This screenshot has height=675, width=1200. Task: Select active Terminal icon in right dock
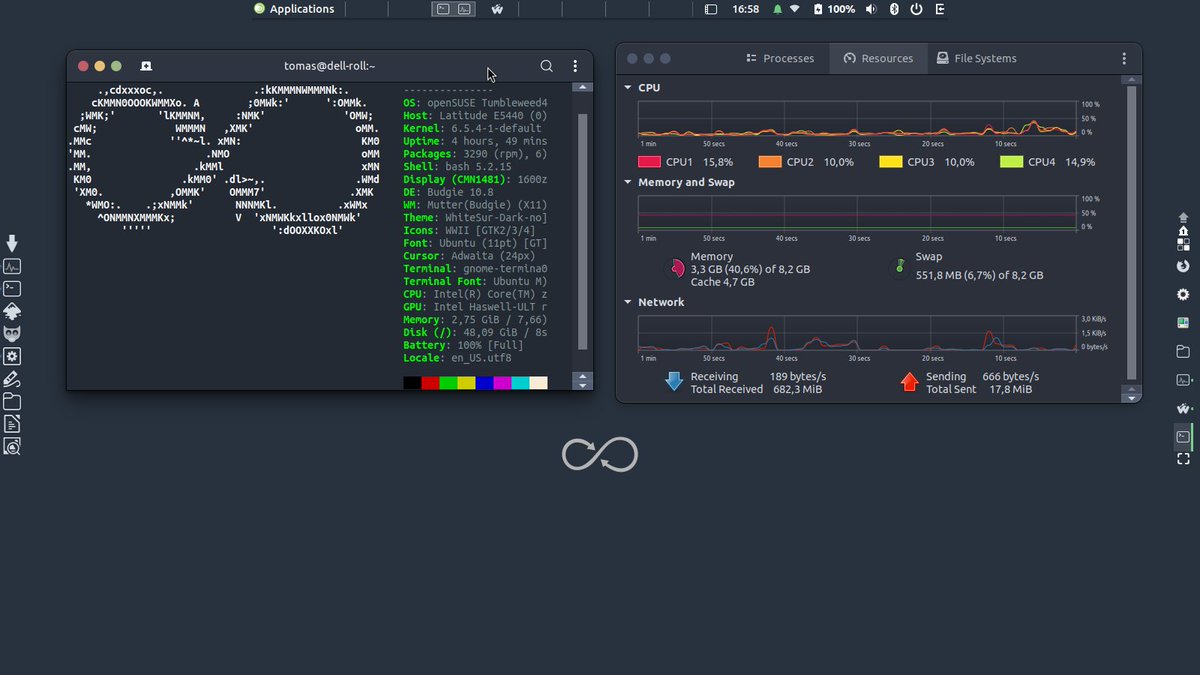tap(1183, 437)
